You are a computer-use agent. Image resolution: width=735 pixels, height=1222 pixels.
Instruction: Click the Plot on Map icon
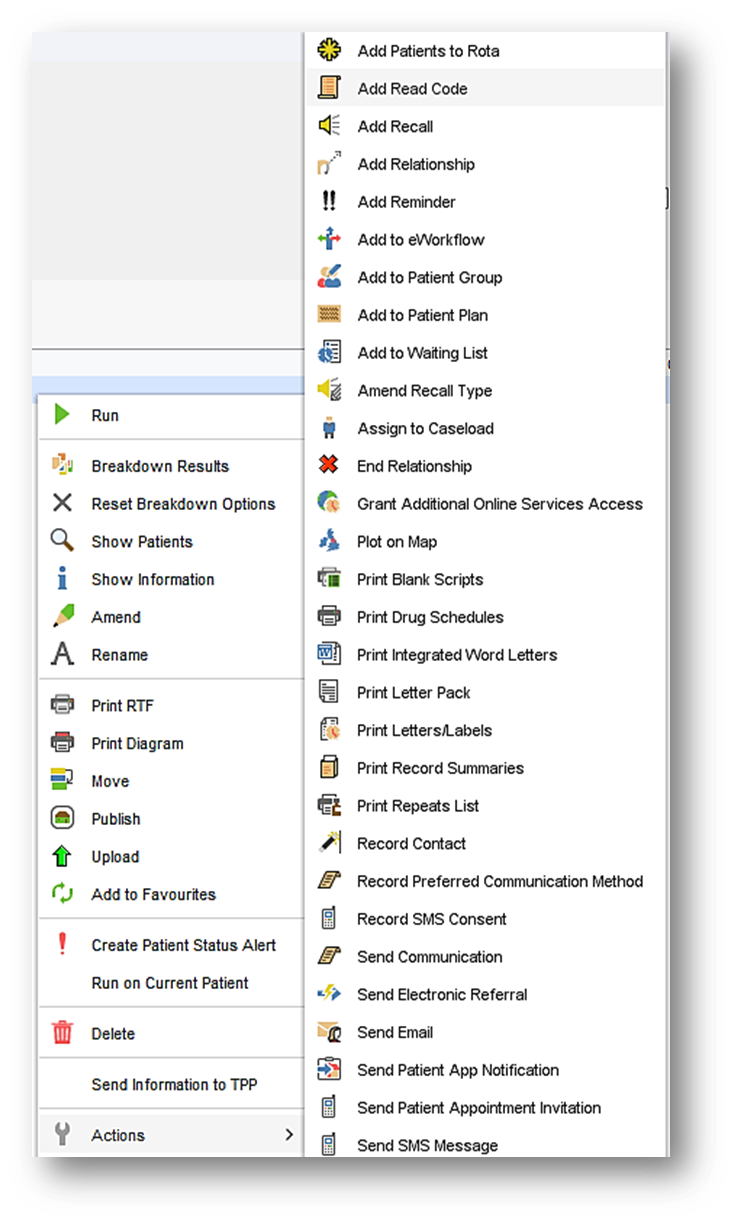(329, 541)
